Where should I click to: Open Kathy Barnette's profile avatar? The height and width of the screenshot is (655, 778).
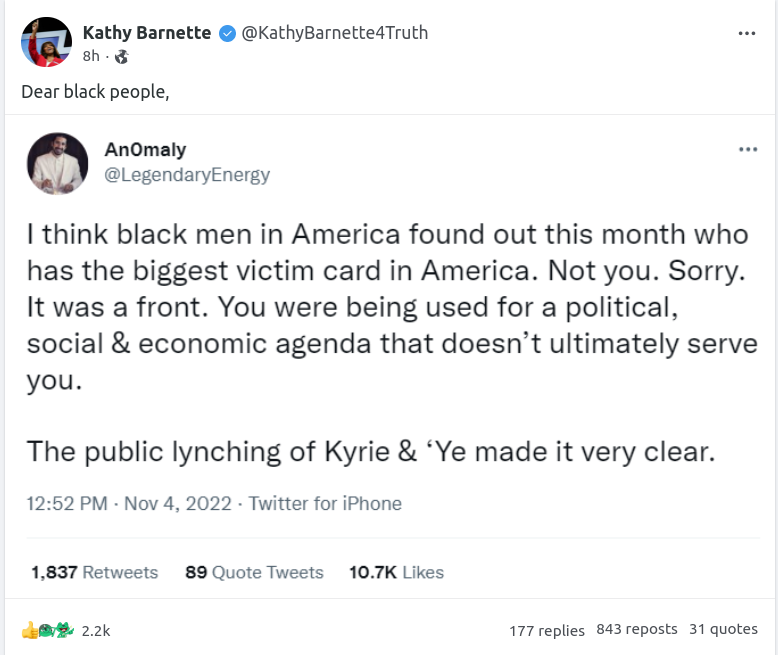(46, 43)
